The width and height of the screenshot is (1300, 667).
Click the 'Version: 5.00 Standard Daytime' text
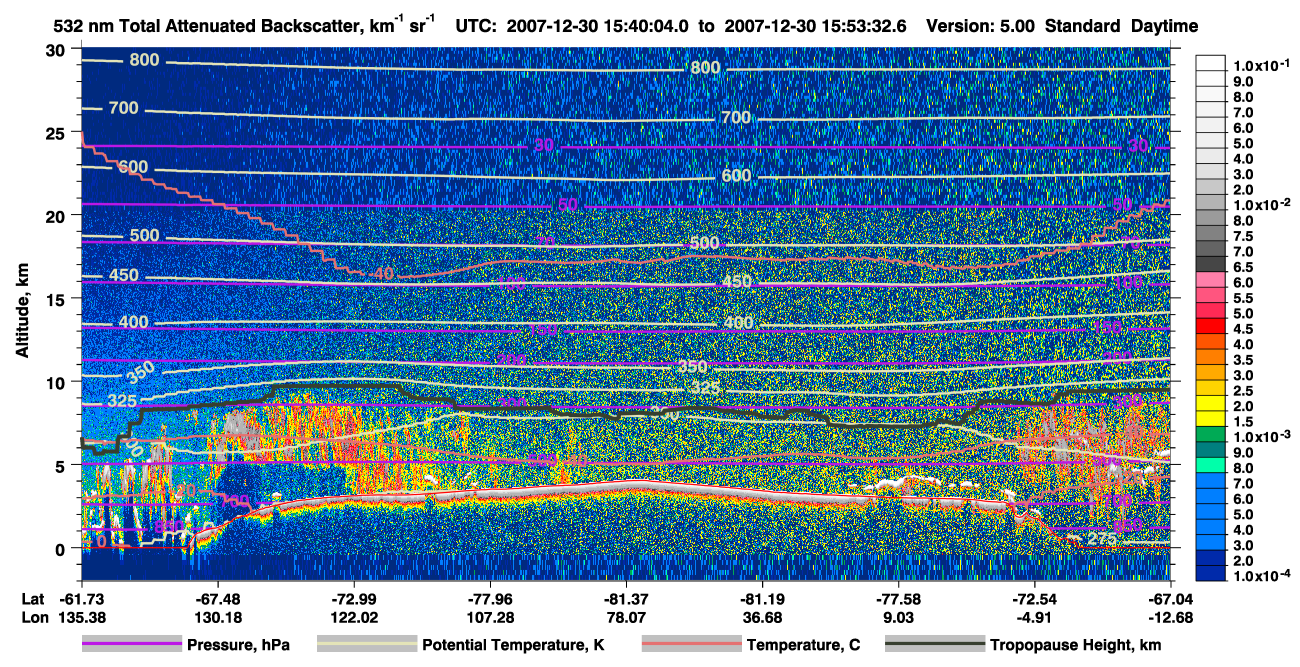pos(1062,27)
